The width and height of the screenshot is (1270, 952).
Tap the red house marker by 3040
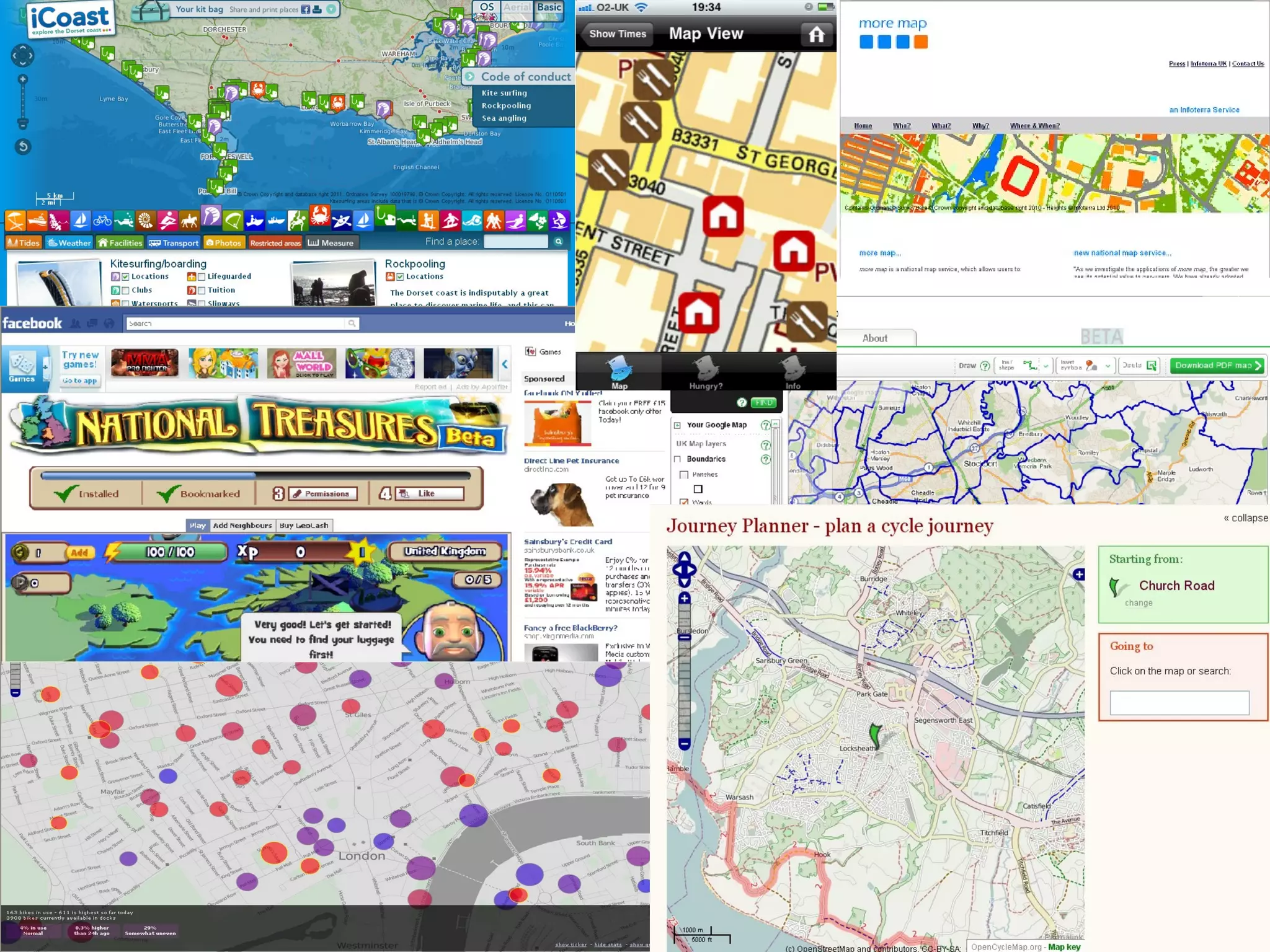723,216
